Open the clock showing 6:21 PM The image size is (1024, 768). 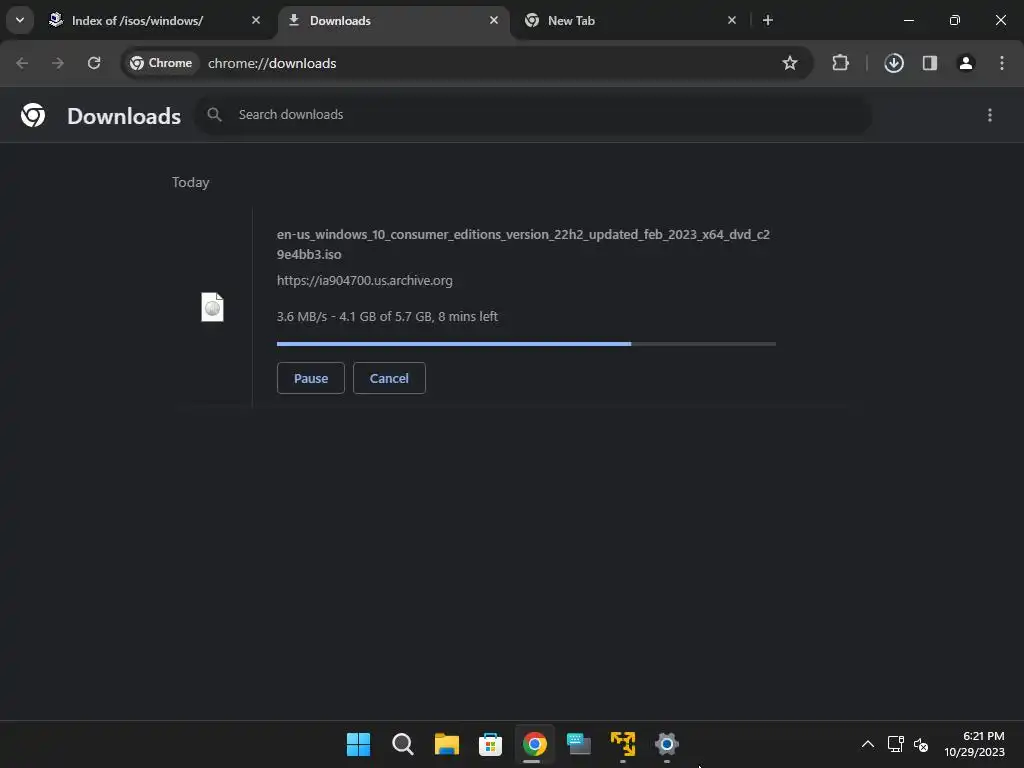974,744
